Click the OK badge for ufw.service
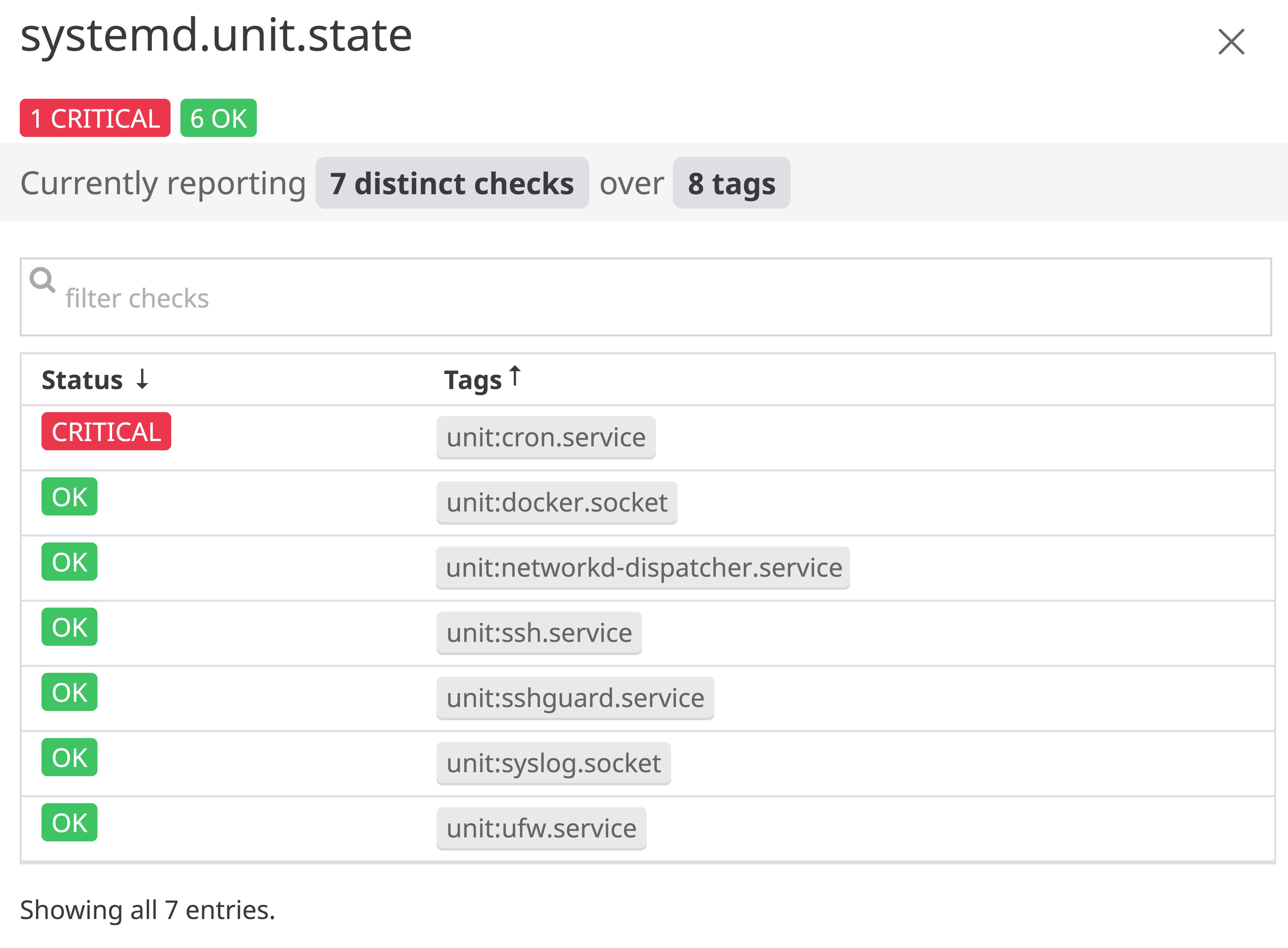1288x948 pixels. click(69, 822)
